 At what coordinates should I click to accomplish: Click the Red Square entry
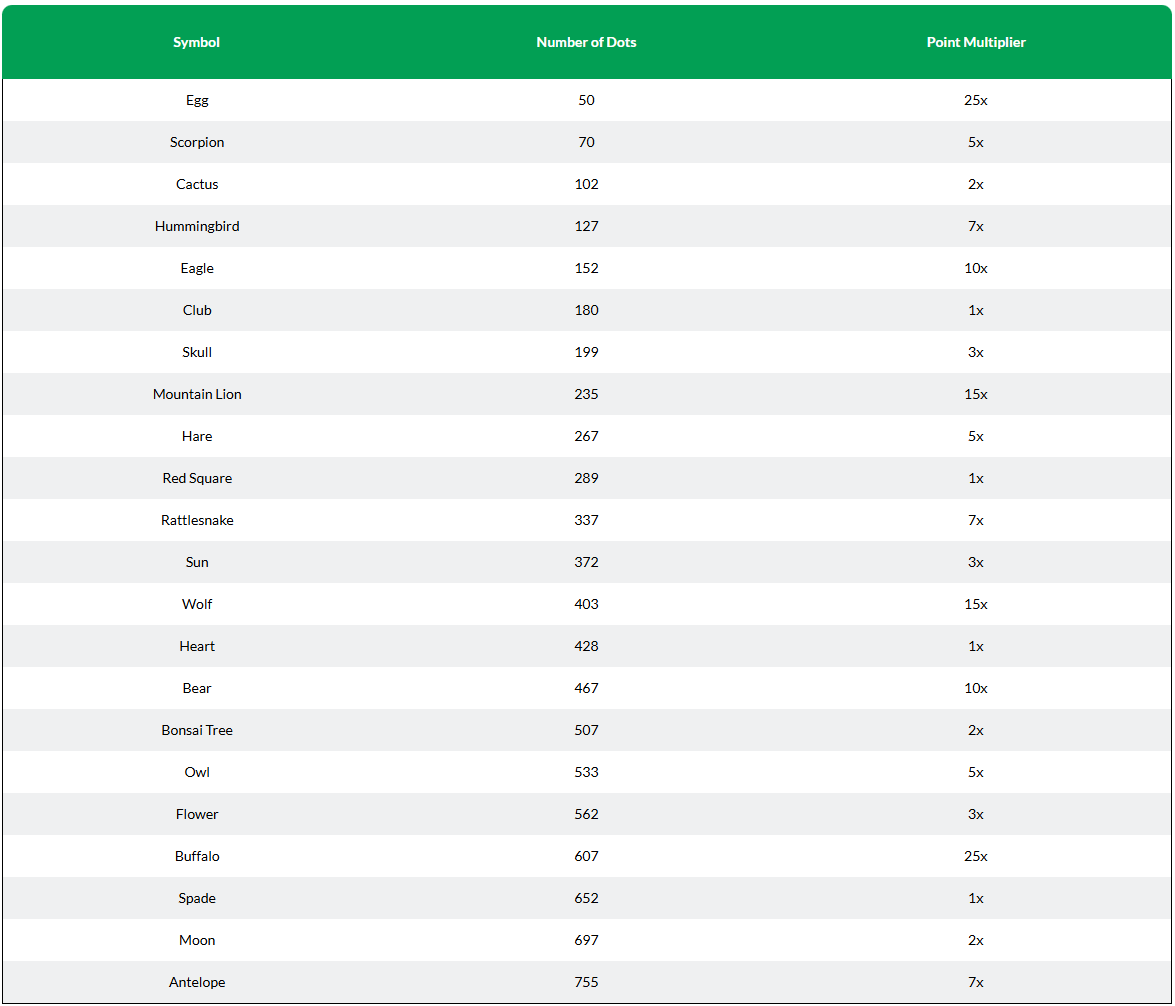tap(197, 478)
